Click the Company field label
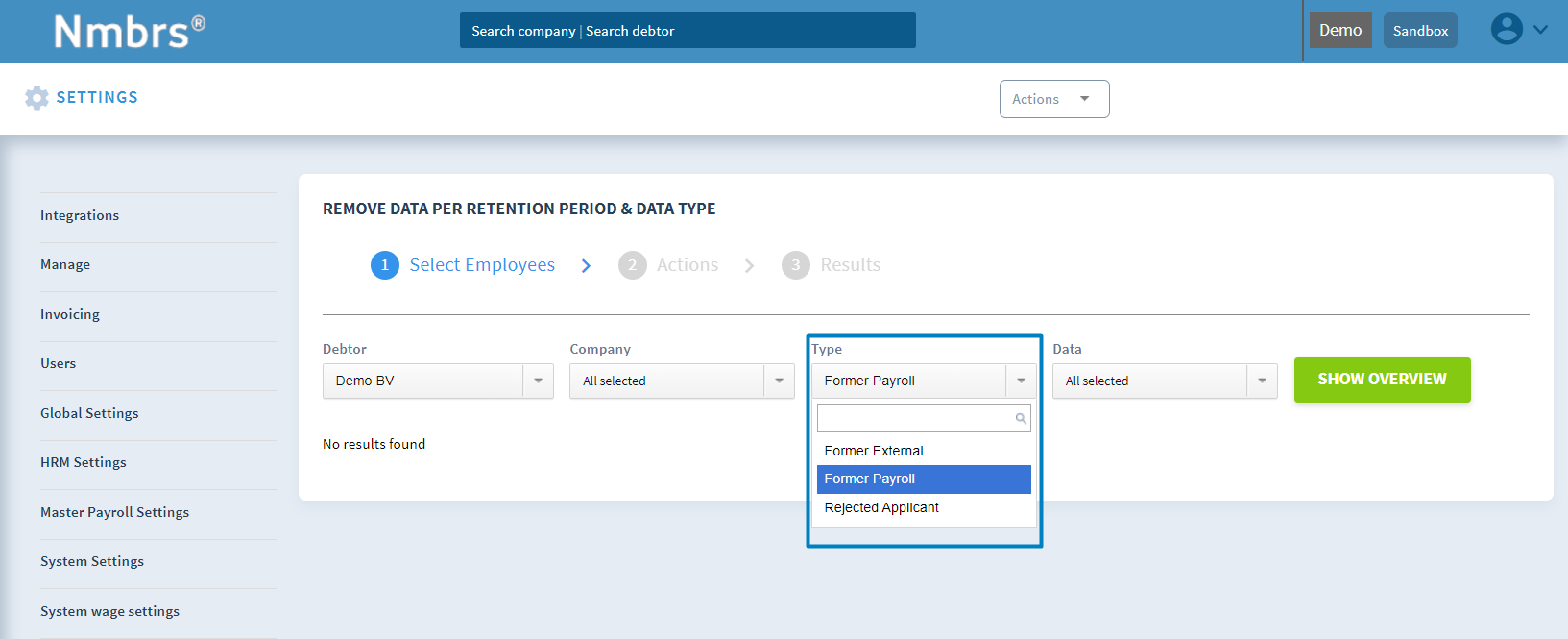The height and width of the screenshot is (639, 1568). pos(600,349)
